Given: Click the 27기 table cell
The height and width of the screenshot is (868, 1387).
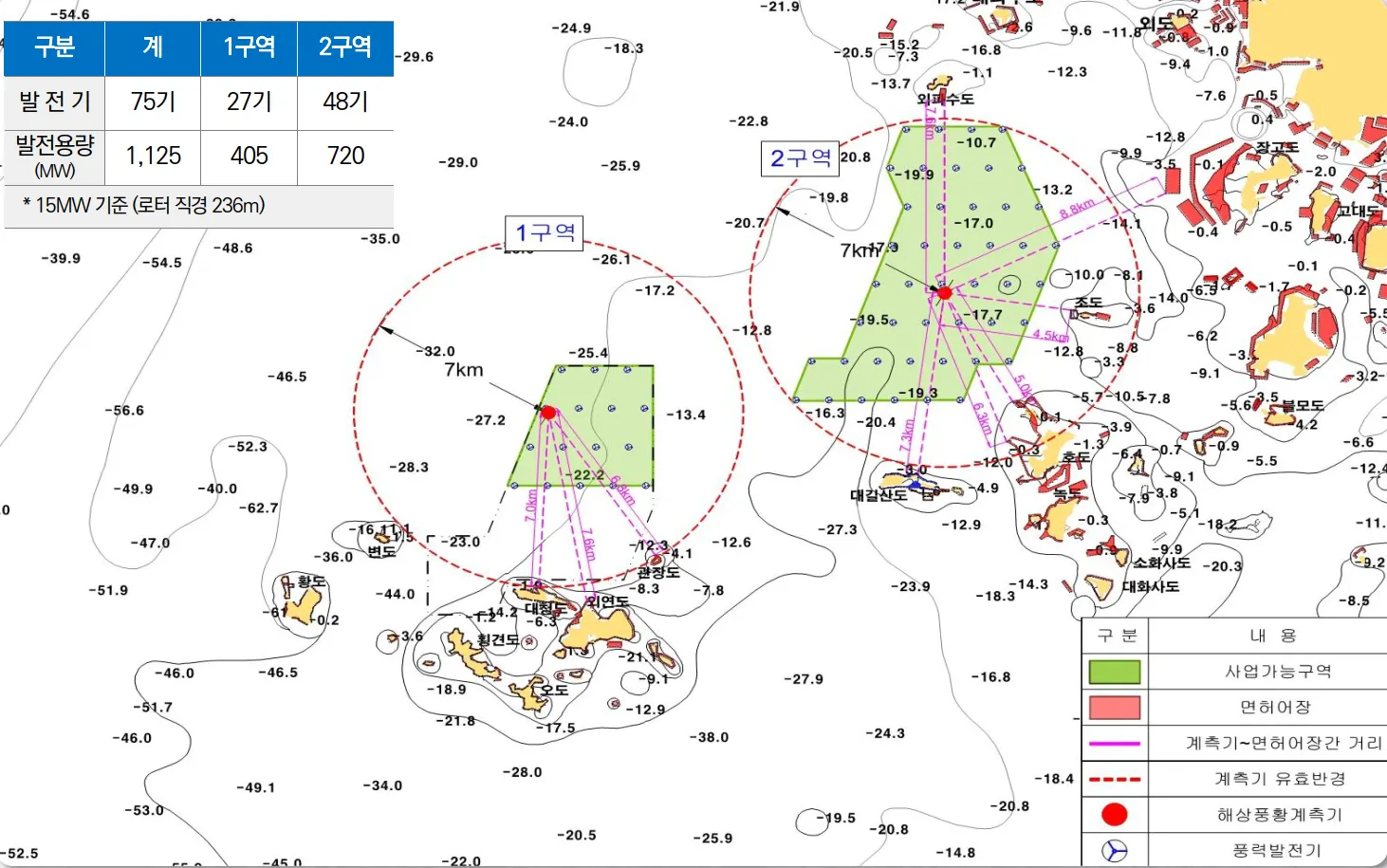Looking at the screenshot, I should click(249, 102).
